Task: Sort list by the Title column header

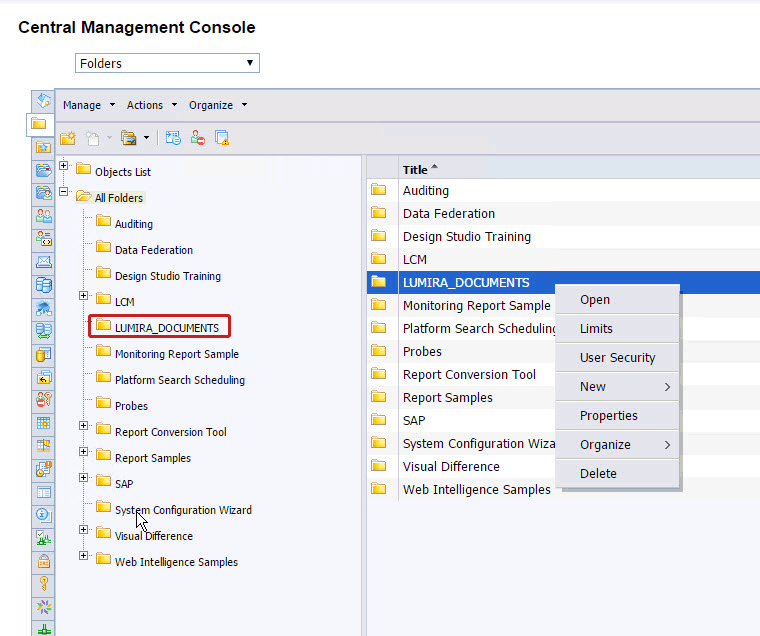Action: pos(415,170)
